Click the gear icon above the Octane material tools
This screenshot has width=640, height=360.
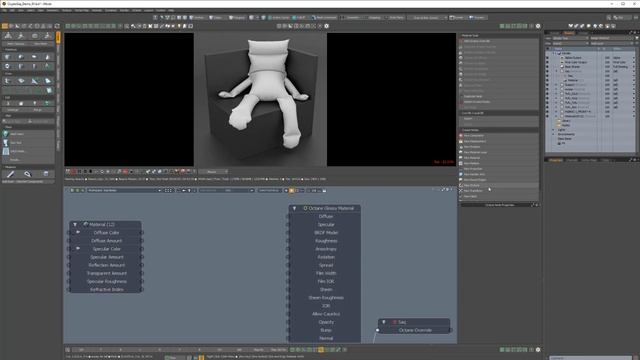pos(538,26)
